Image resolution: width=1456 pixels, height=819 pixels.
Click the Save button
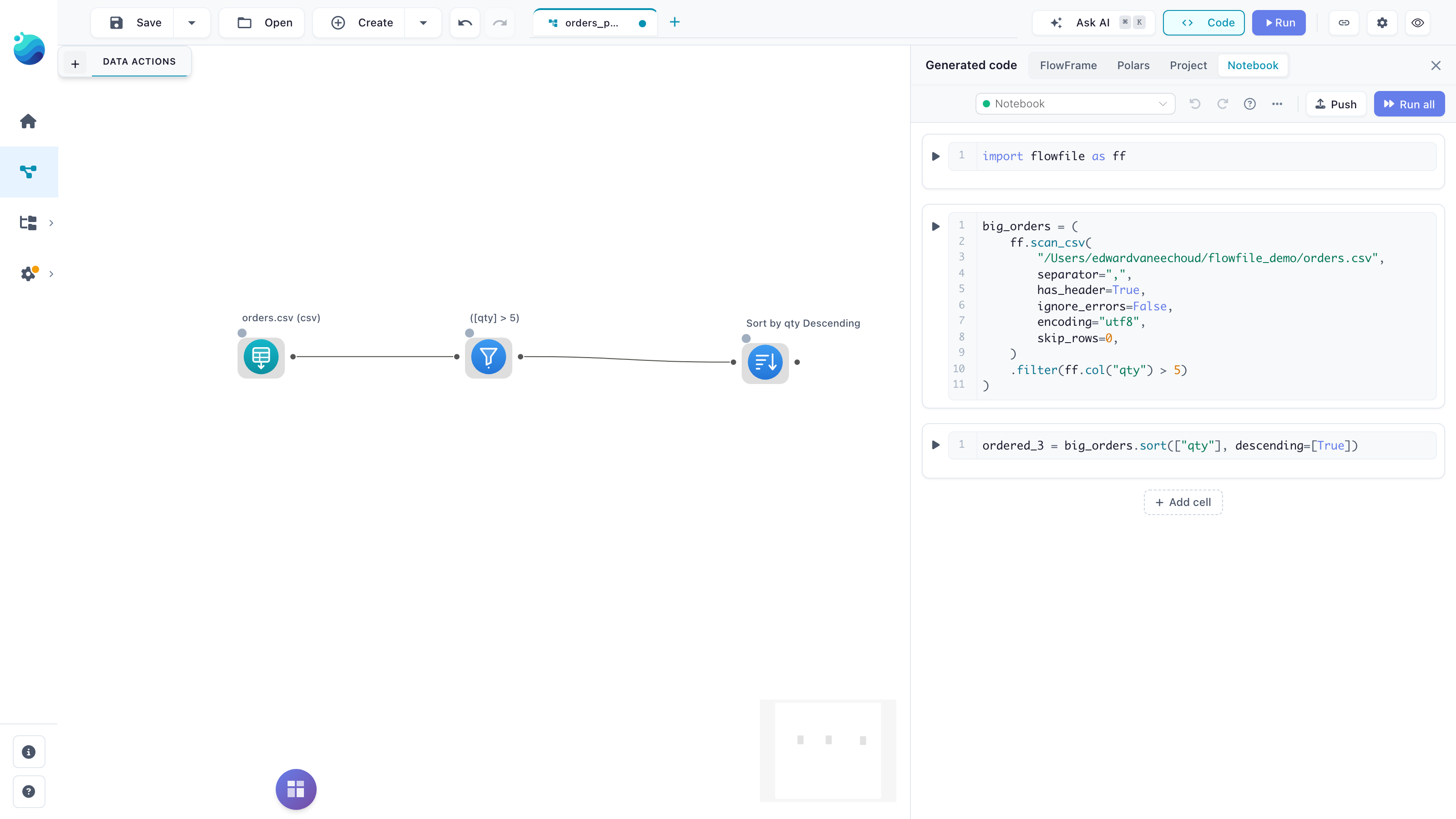pyautogui.click(x=133, y=23)
